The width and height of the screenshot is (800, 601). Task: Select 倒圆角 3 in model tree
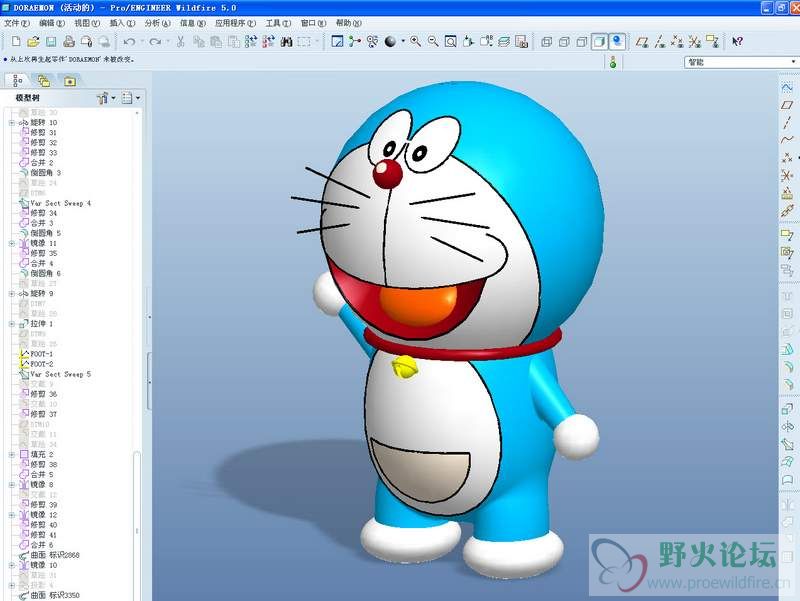tap(40, 173)
